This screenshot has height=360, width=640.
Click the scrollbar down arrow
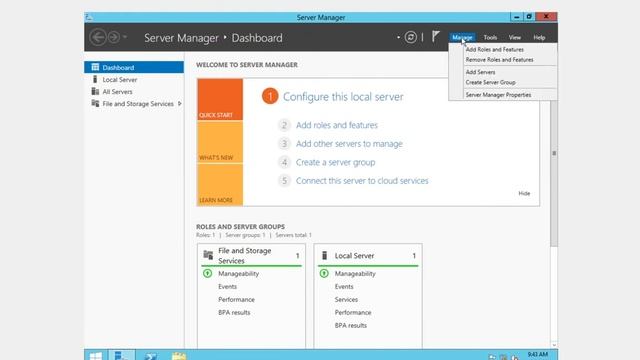click(x=554, y=345)
